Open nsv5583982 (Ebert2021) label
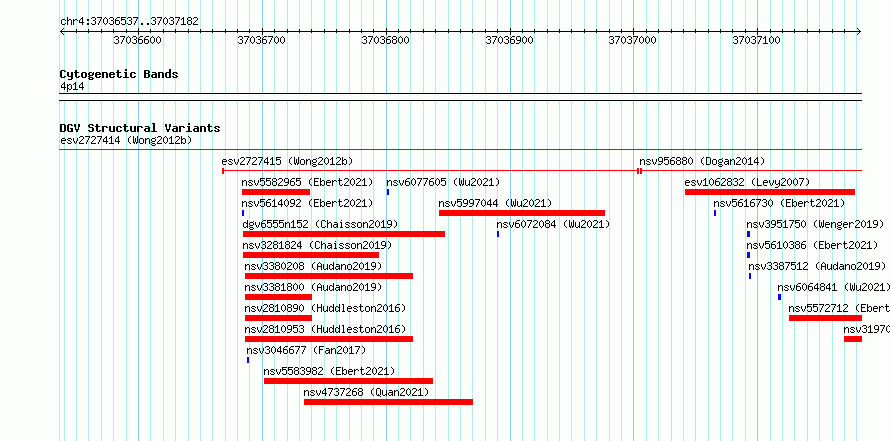 click(329, 371)
